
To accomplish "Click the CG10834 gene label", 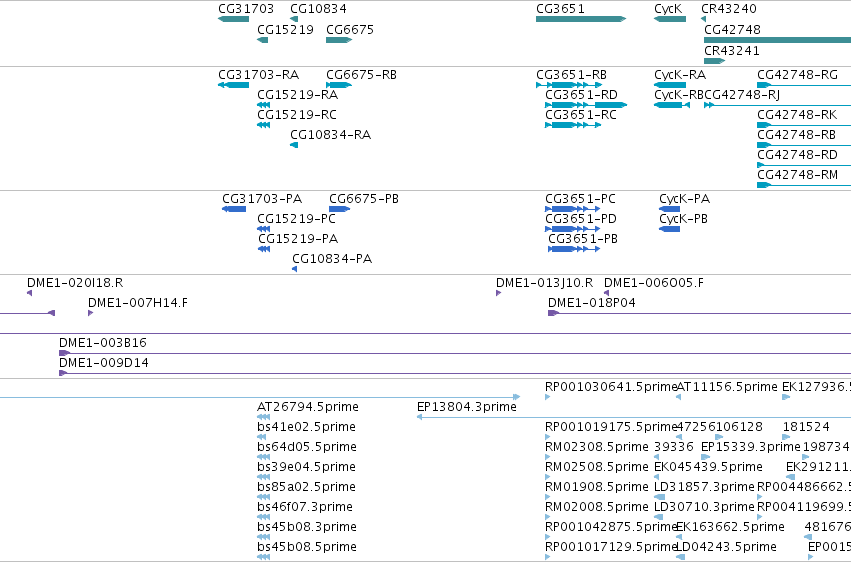I will tap(318, 9).
